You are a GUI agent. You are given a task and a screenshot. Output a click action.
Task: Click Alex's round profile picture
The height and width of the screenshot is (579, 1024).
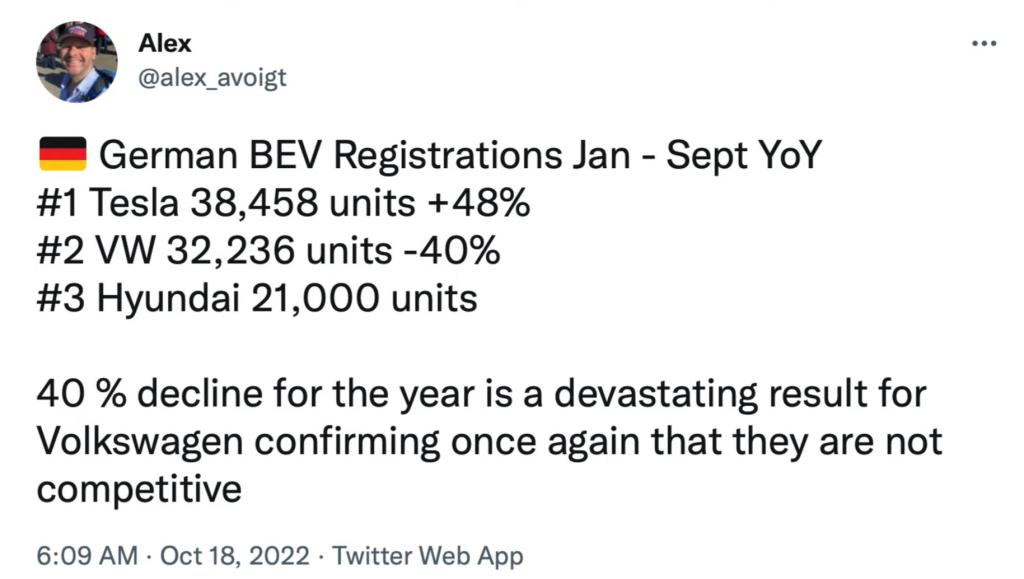(76, 62)
